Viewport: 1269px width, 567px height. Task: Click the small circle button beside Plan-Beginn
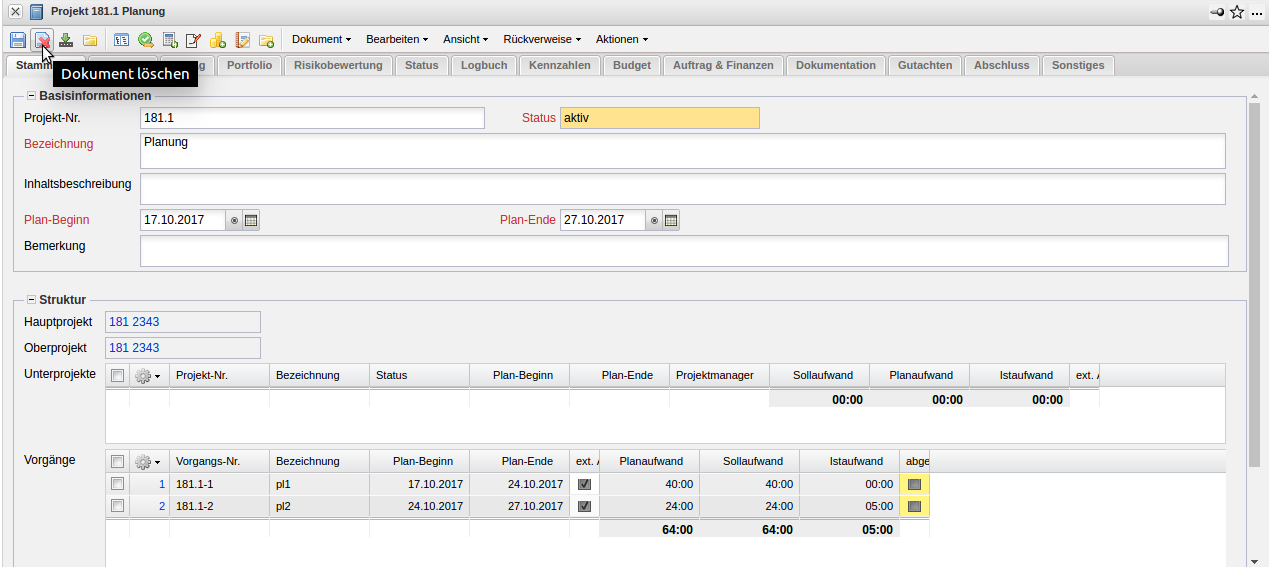(234, 220)
